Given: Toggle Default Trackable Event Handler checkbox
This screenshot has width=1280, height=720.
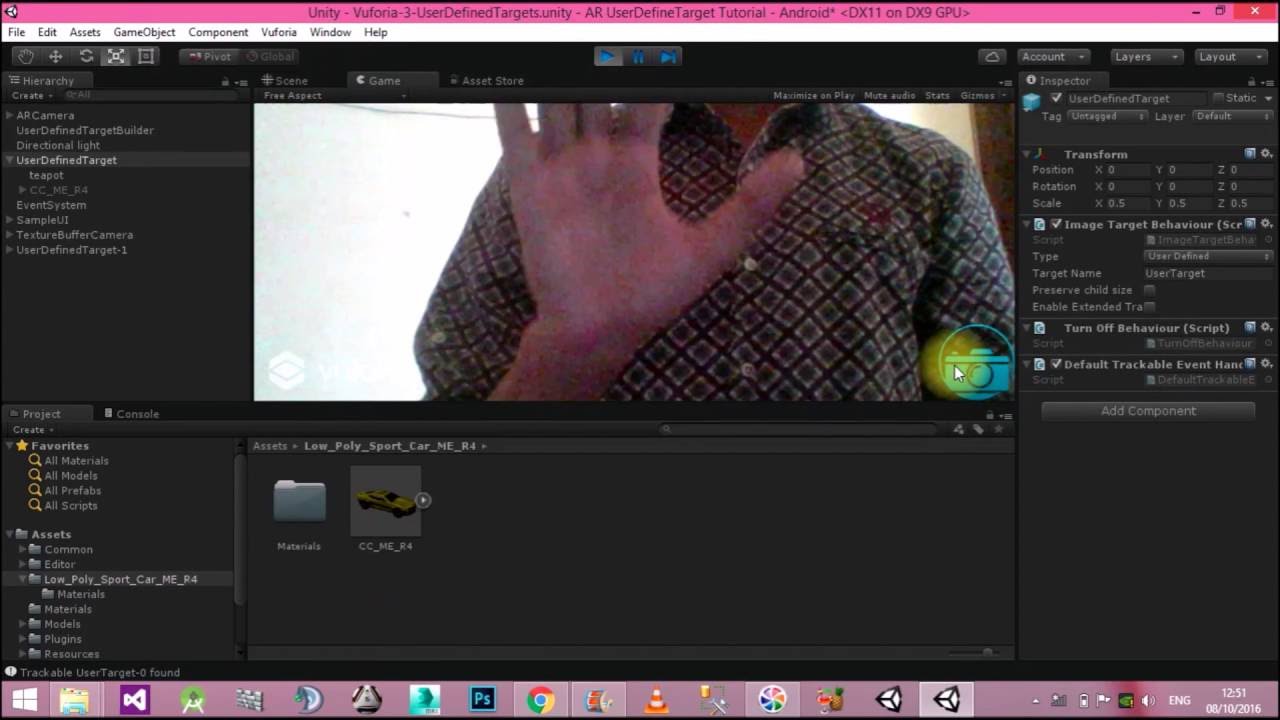Looking at the screenshot, I should pyautogui.click(x=1056, y=364).
